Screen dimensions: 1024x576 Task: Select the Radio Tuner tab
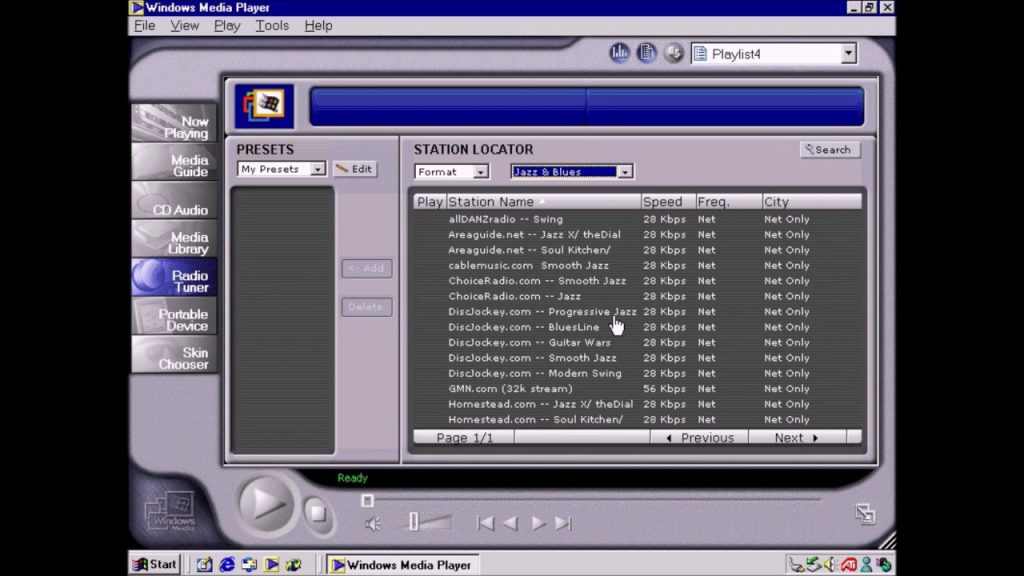pos(174,278)
